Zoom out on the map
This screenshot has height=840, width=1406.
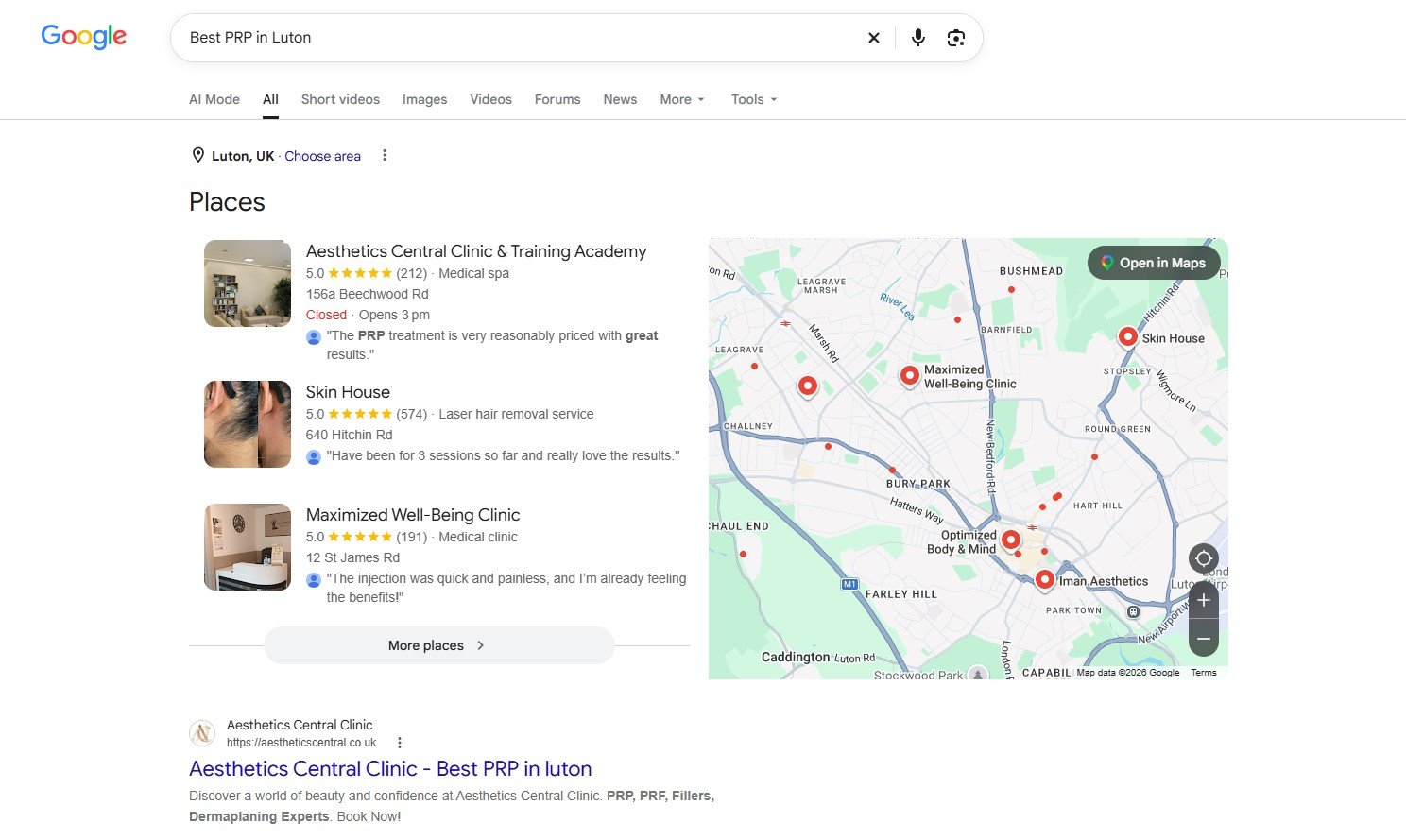click(x=1204, y=639)
